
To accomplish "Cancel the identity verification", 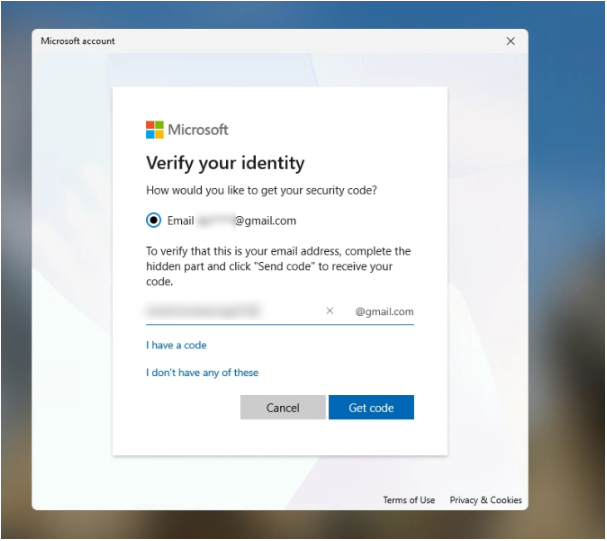I will pyautogui.click(x=283, y=407).
